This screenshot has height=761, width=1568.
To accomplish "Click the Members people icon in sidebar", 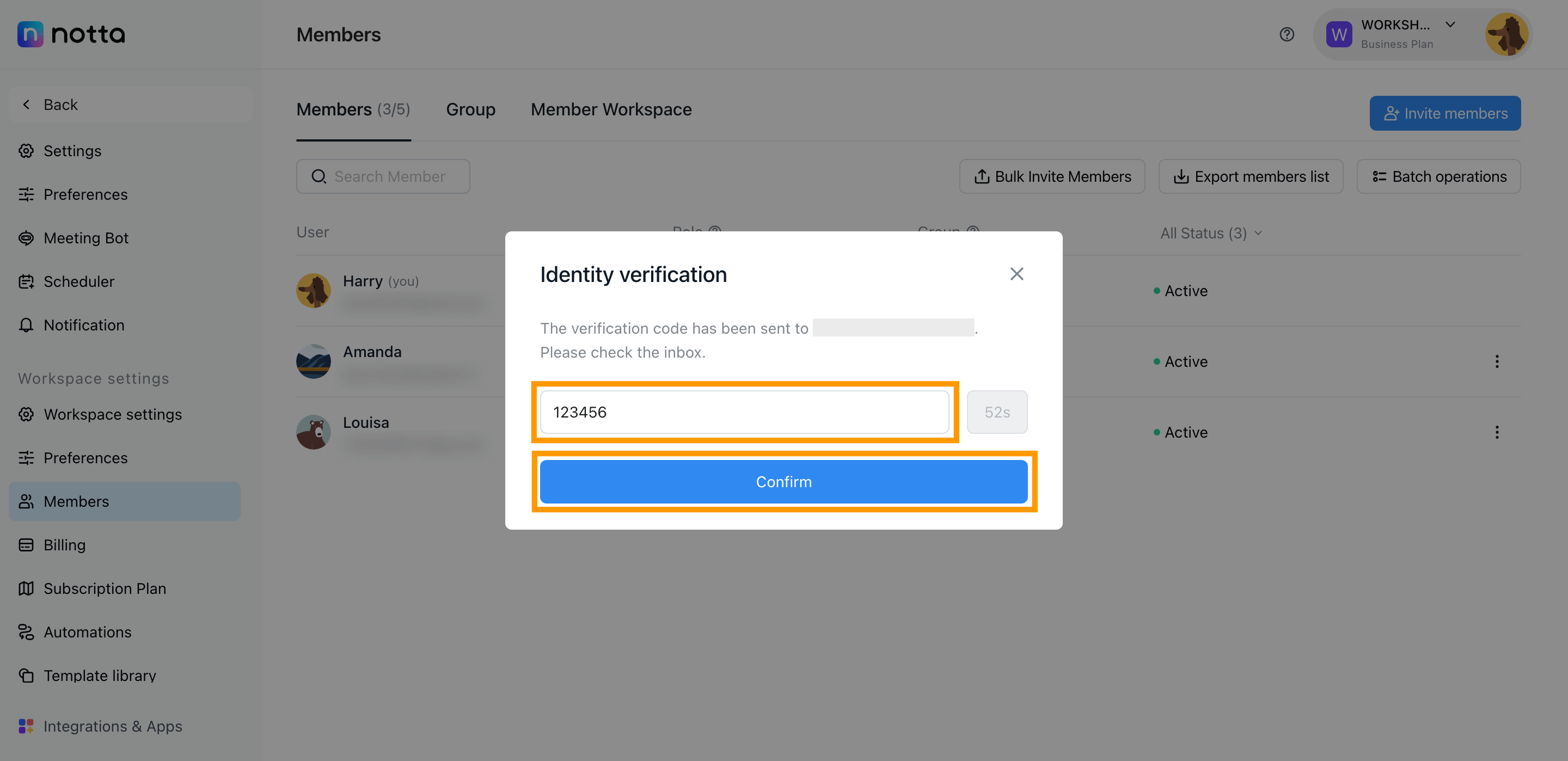I will [26, 501].
